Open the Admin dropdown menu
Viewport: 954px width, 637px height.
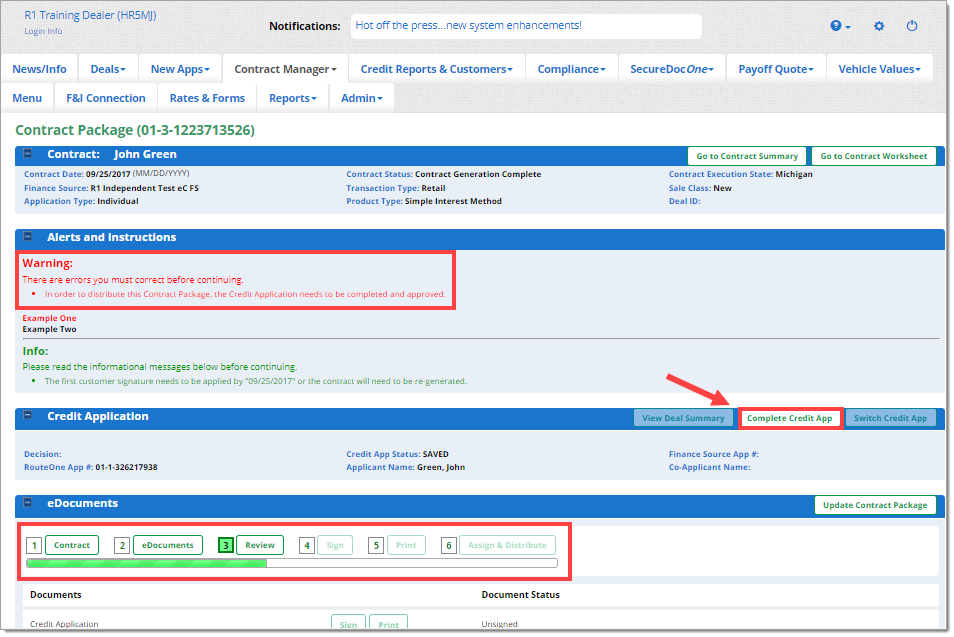pyautogui.click(x=361, y=98)
